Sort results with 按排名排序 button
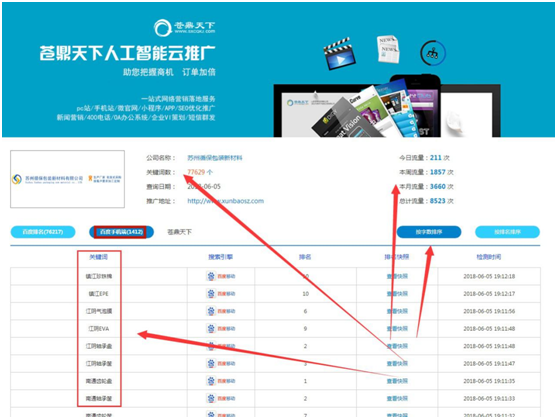Screen dimensions: 557x419 click(507, 232)
